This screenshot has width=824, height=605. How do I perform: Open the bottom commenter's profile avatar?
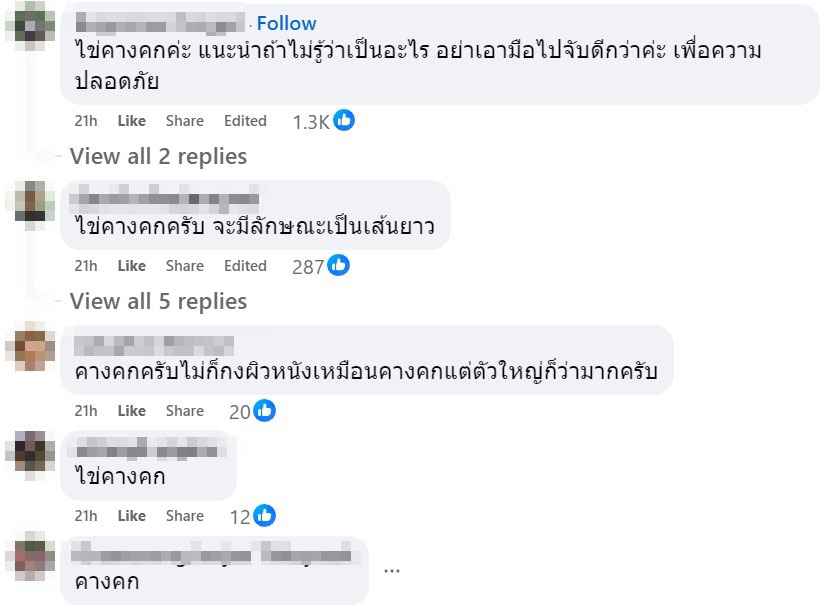(x=28, y=557)
